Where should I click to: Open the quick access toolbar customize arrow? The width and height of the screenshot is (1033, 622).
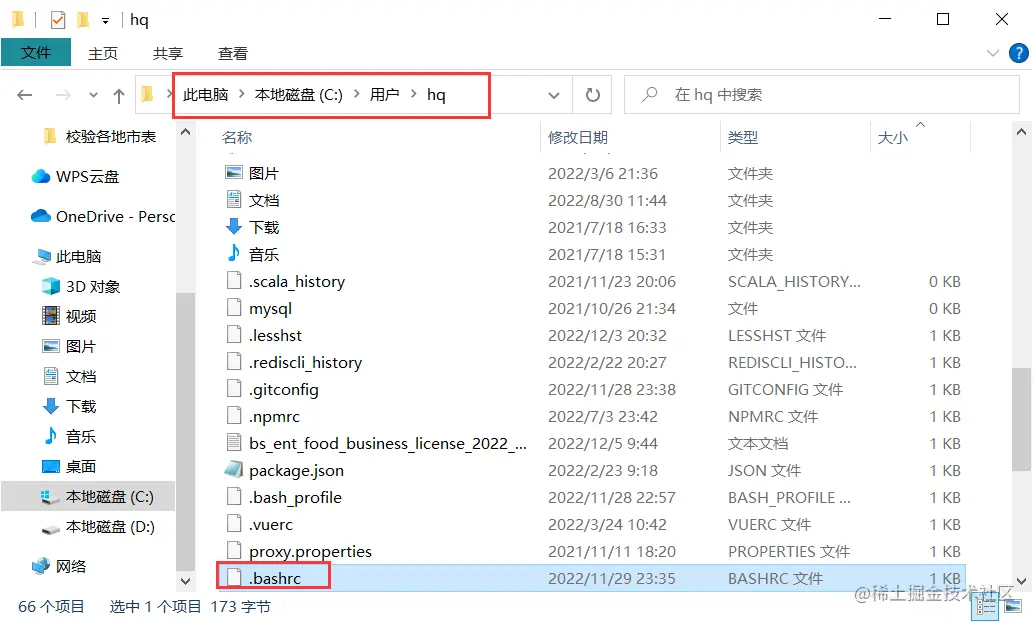105,21
